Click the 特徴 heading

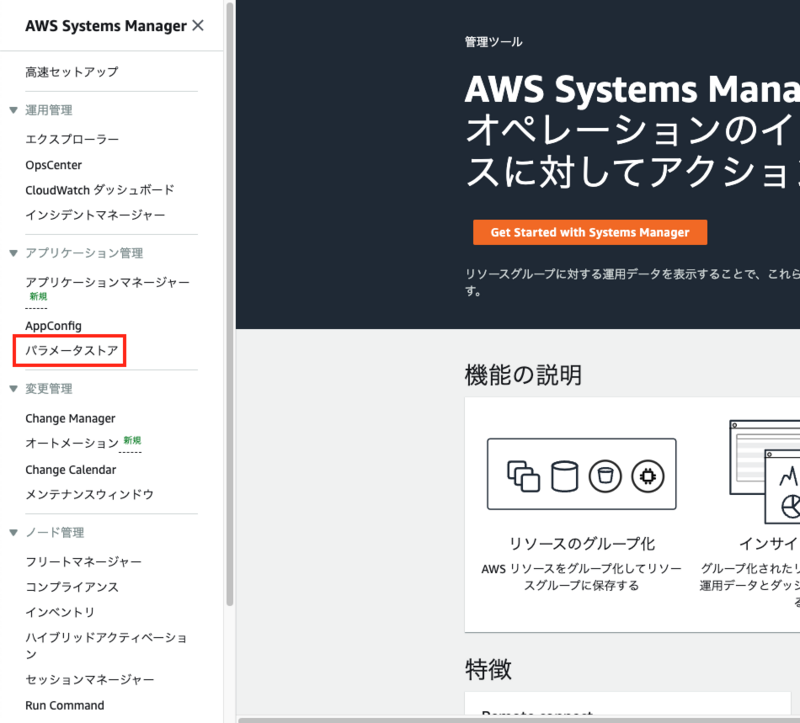[x=488, y=669]
